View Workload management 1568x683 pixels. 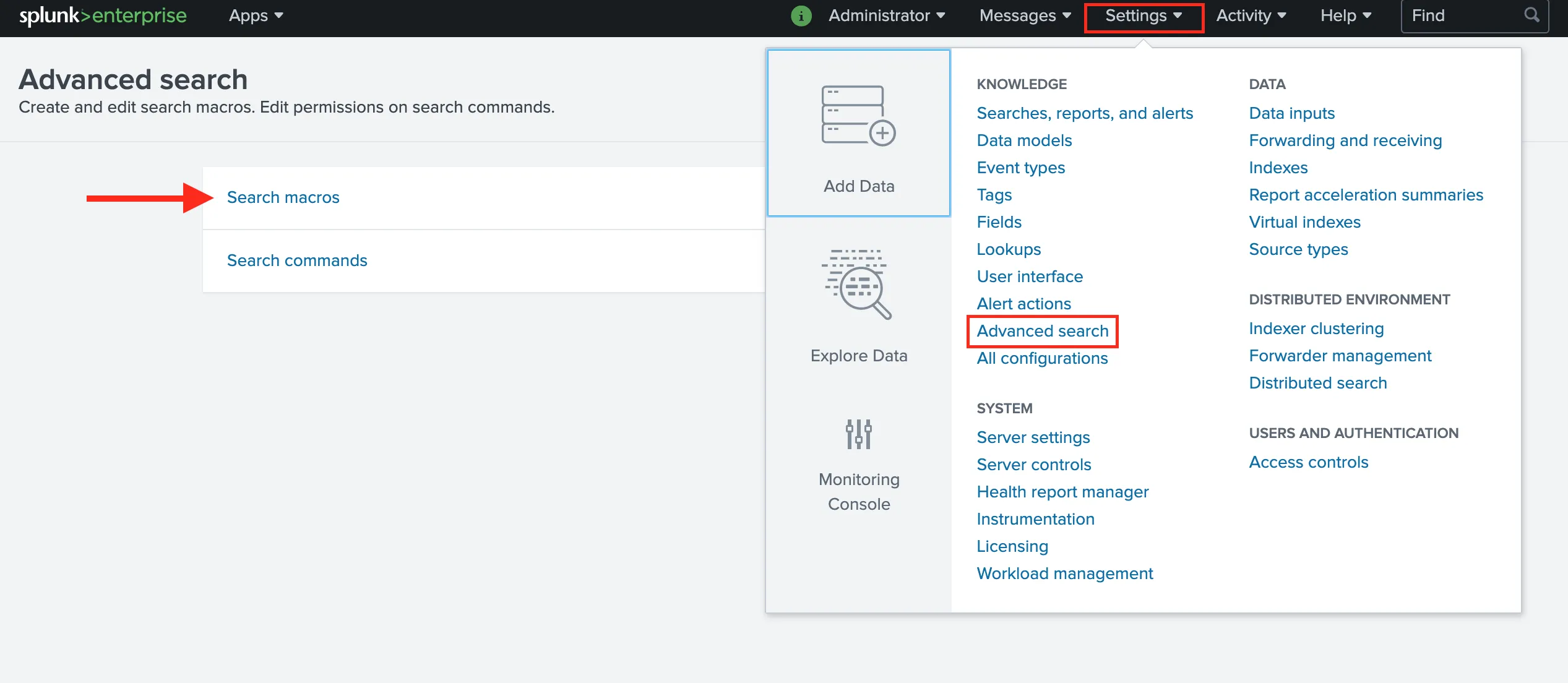point(1064,573)
